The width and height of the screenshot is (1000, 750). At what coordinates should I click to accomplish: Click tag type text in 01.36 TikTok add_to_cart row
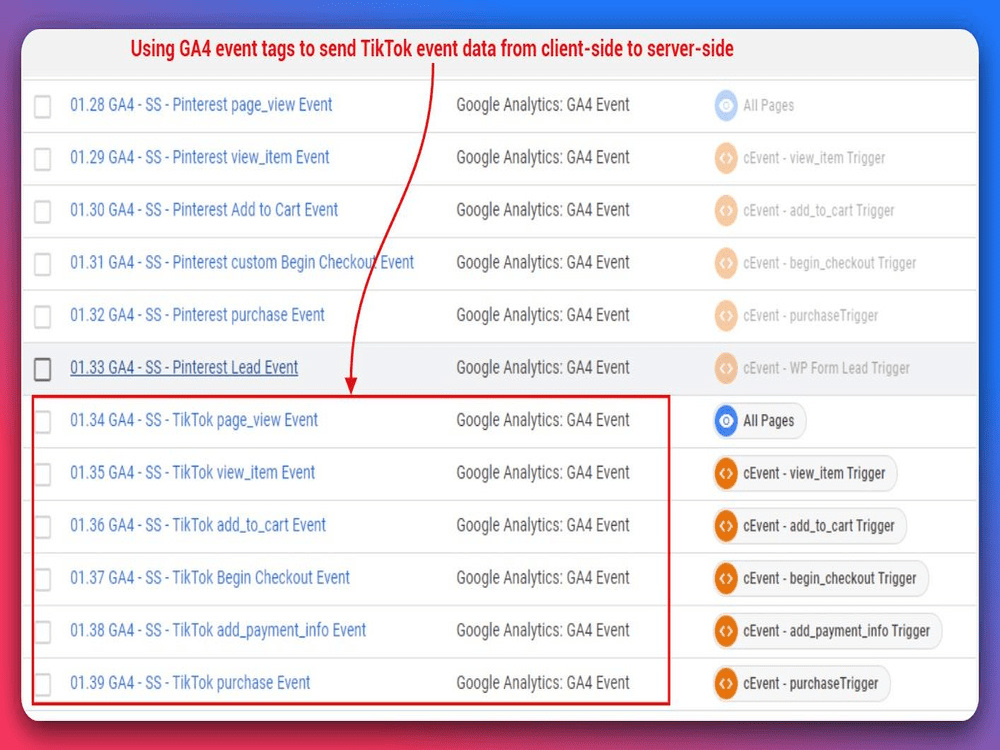pyautogui.click(x=543, y=525)
